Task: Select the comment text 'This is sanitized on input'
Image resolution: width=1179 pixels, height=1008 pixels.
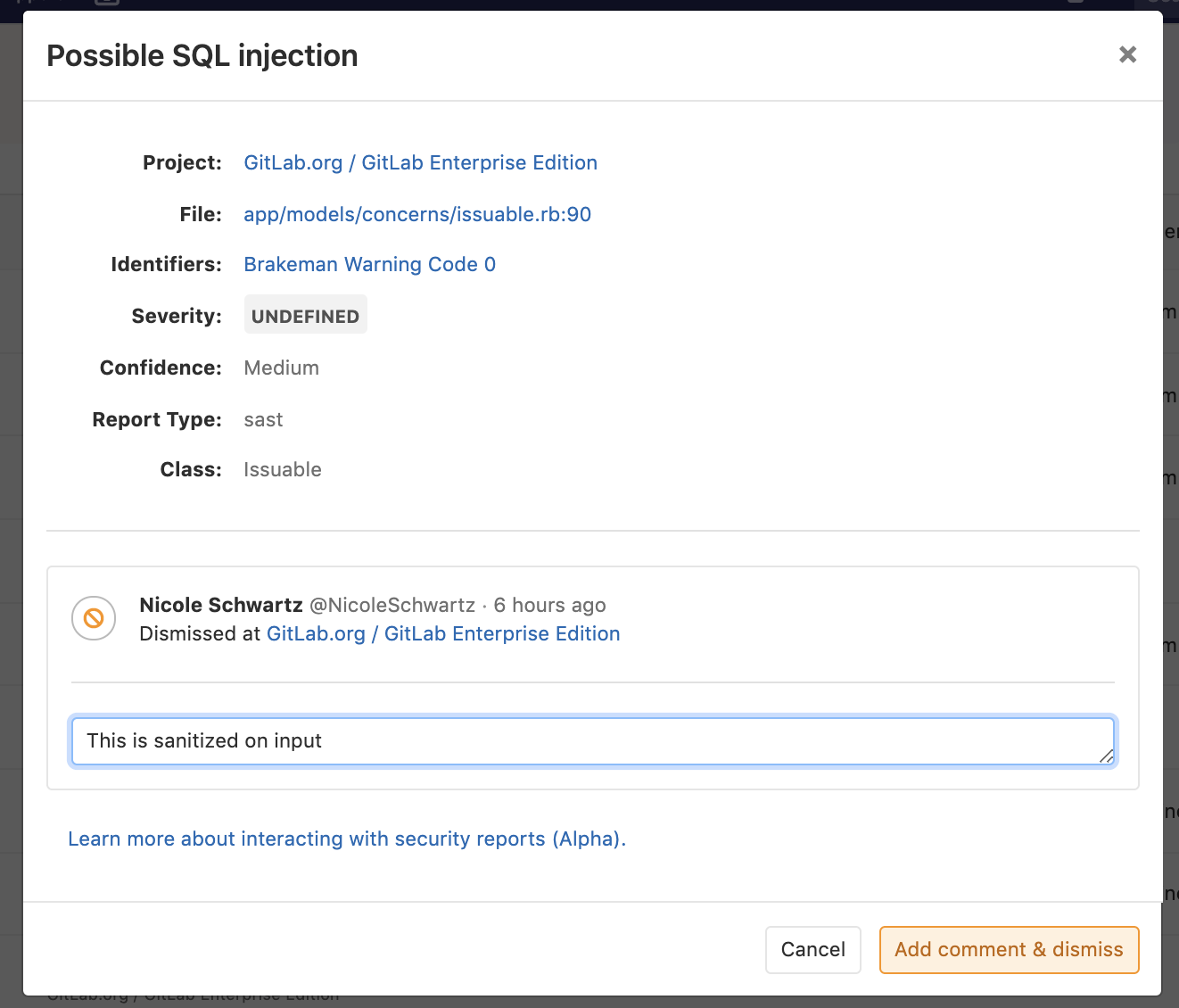Action: click(x=203, y=740)
